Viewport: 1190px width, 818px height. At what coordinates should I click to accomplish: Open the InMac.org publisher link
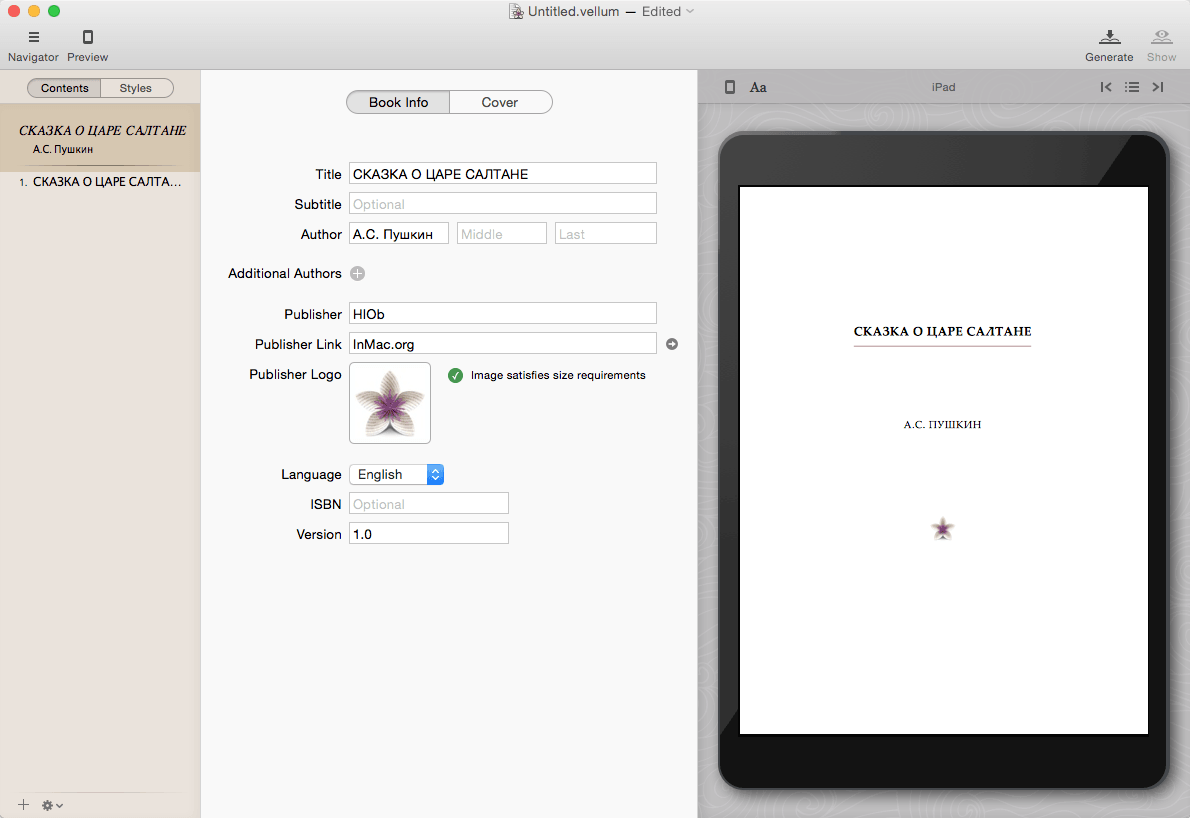point(671,344)
